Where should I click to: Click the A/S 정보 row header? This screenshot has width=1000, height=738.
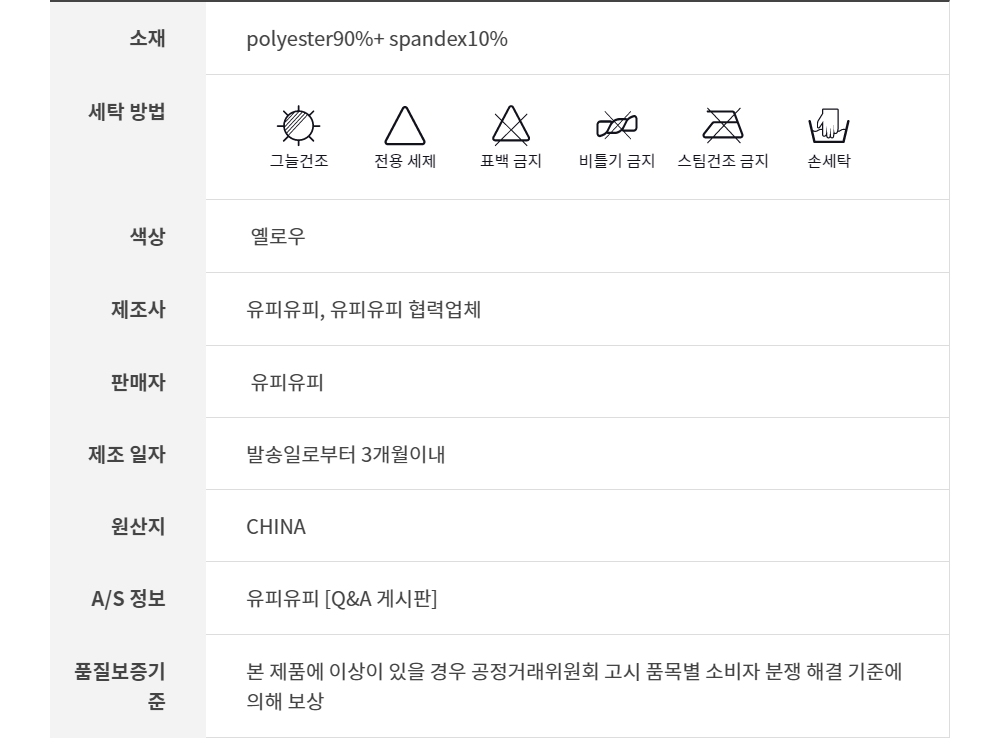[x=128, y=599]
